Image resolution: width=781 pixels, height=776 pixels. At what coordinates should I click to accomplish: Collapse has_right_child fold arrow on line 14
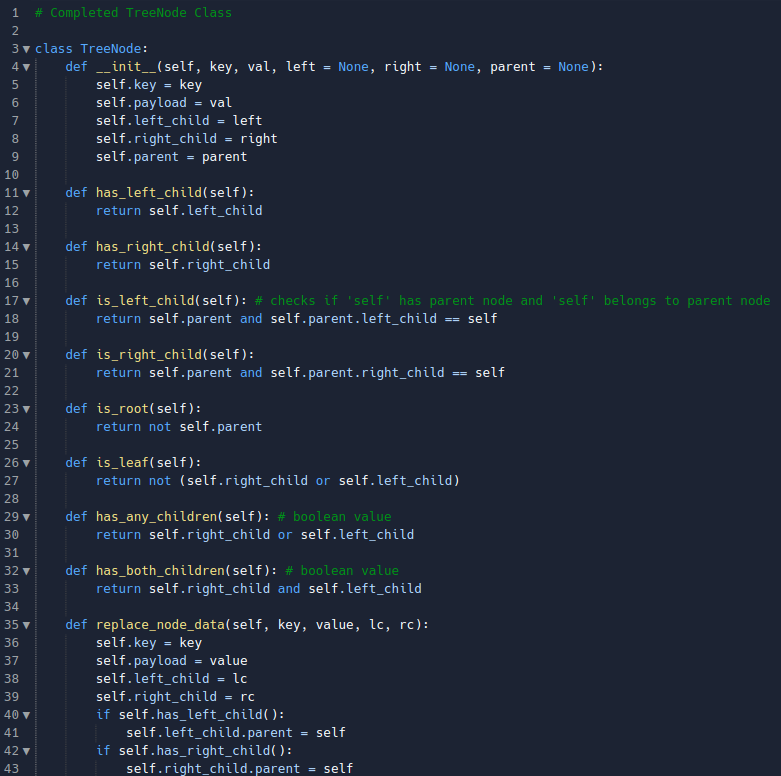[26, 247]
